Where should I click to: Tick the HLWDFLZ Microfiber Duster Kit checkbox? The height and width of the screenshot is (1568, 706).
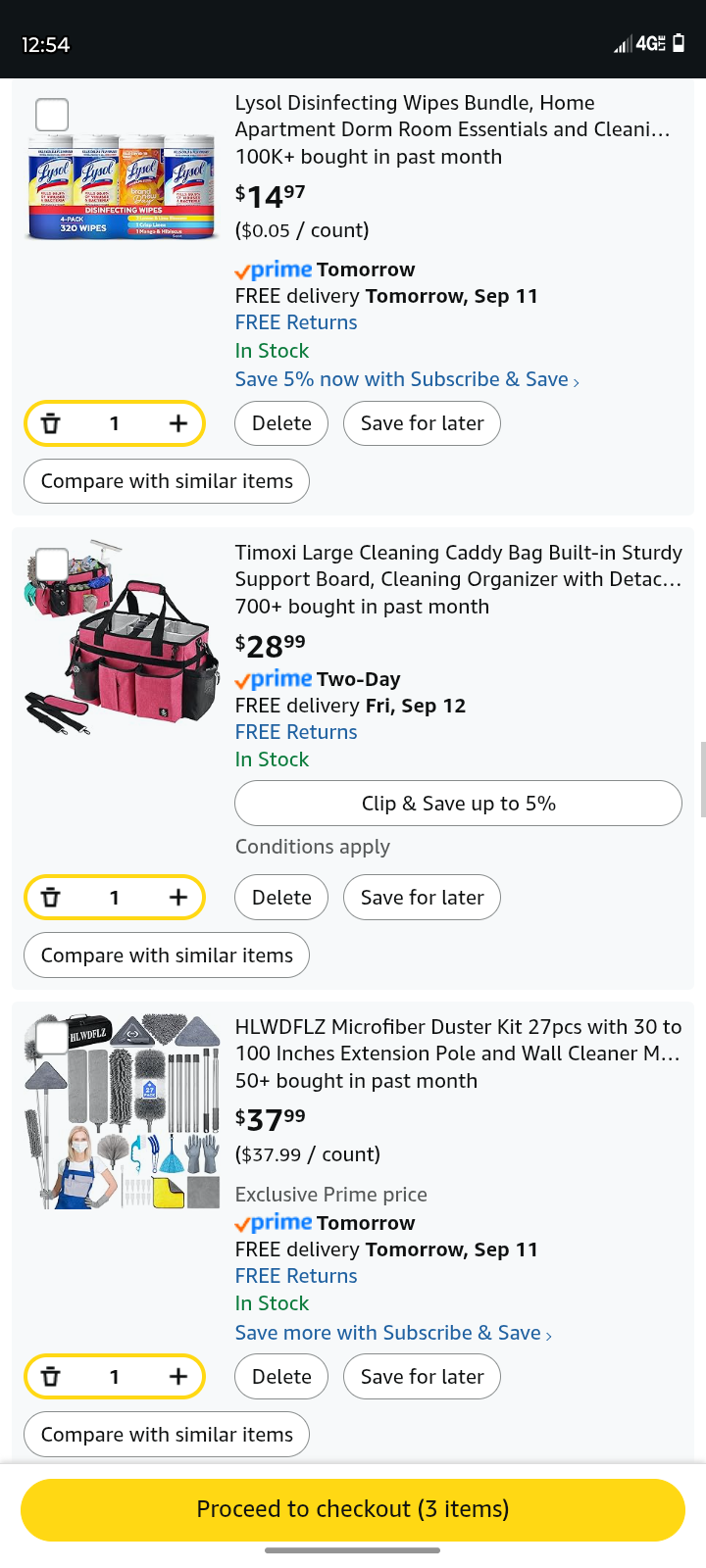pos(52,1038)
